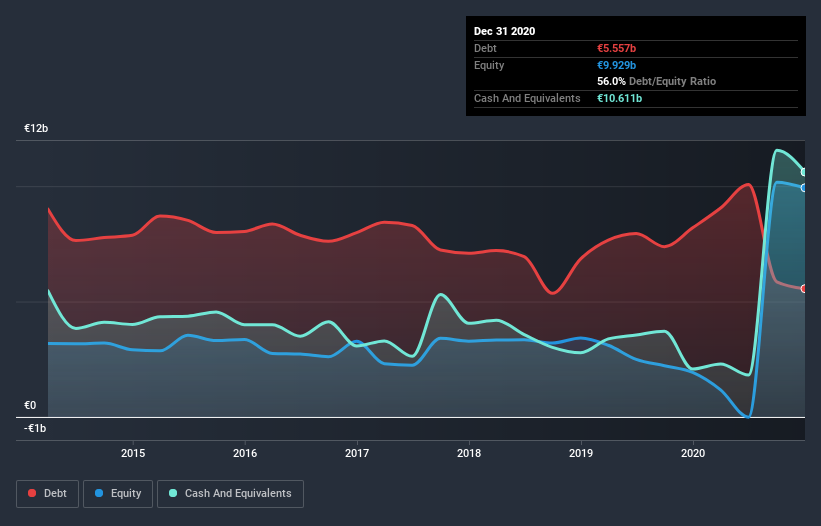Click the red Debt endpoint marker

coord(804,288)
